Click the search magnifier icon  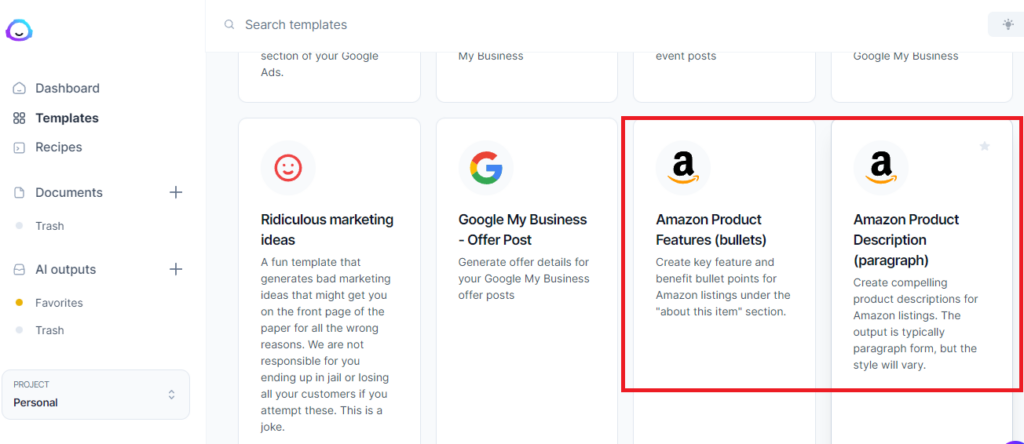(x=229, y=25)
